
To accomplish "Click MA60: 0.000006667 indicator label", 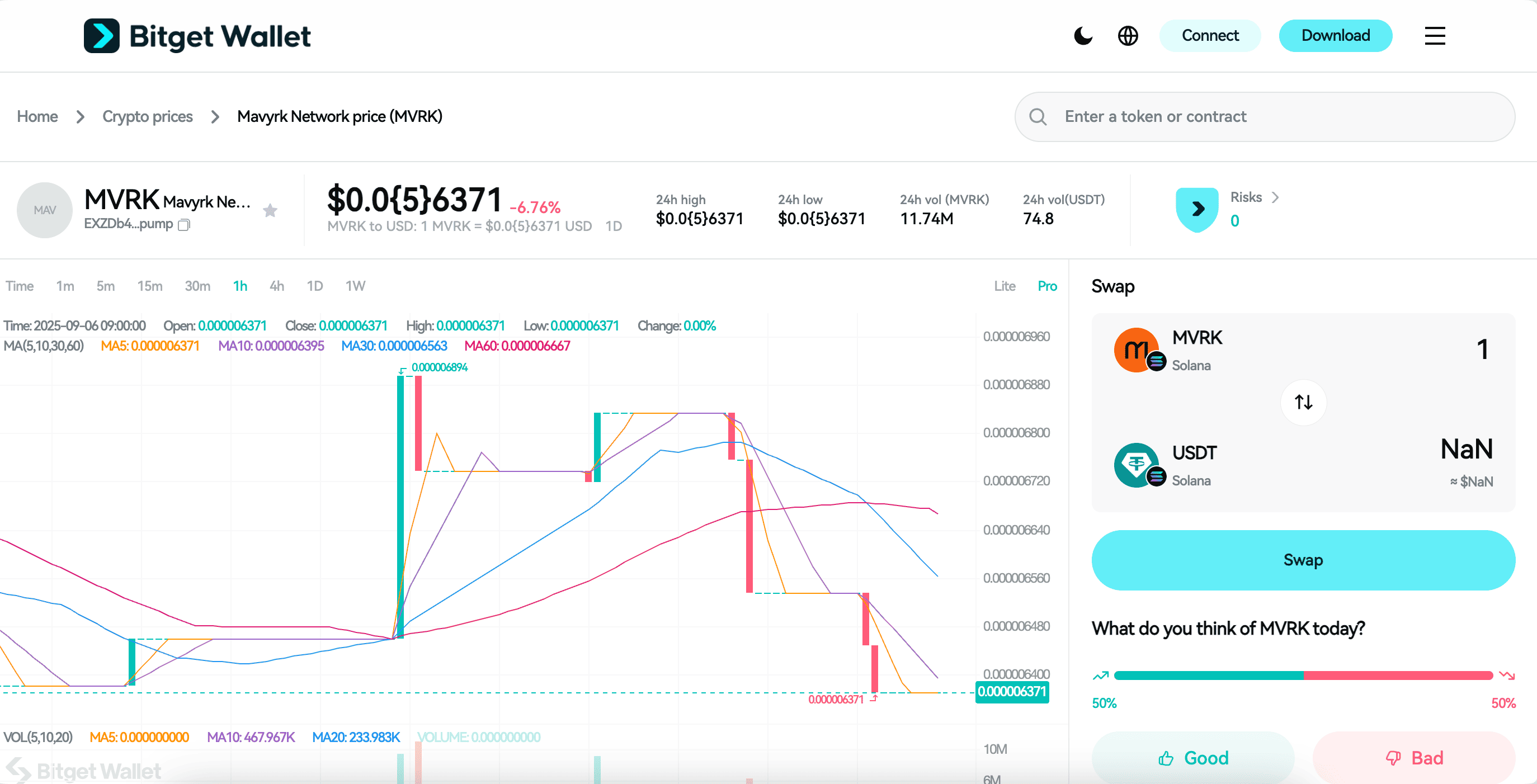I will 517,346.
